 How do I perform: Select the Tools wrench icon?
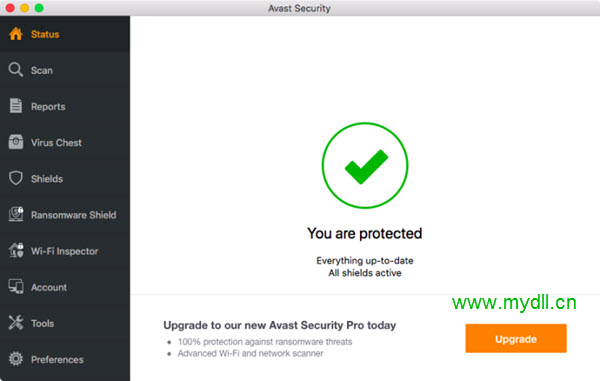[x=16, y=323]
